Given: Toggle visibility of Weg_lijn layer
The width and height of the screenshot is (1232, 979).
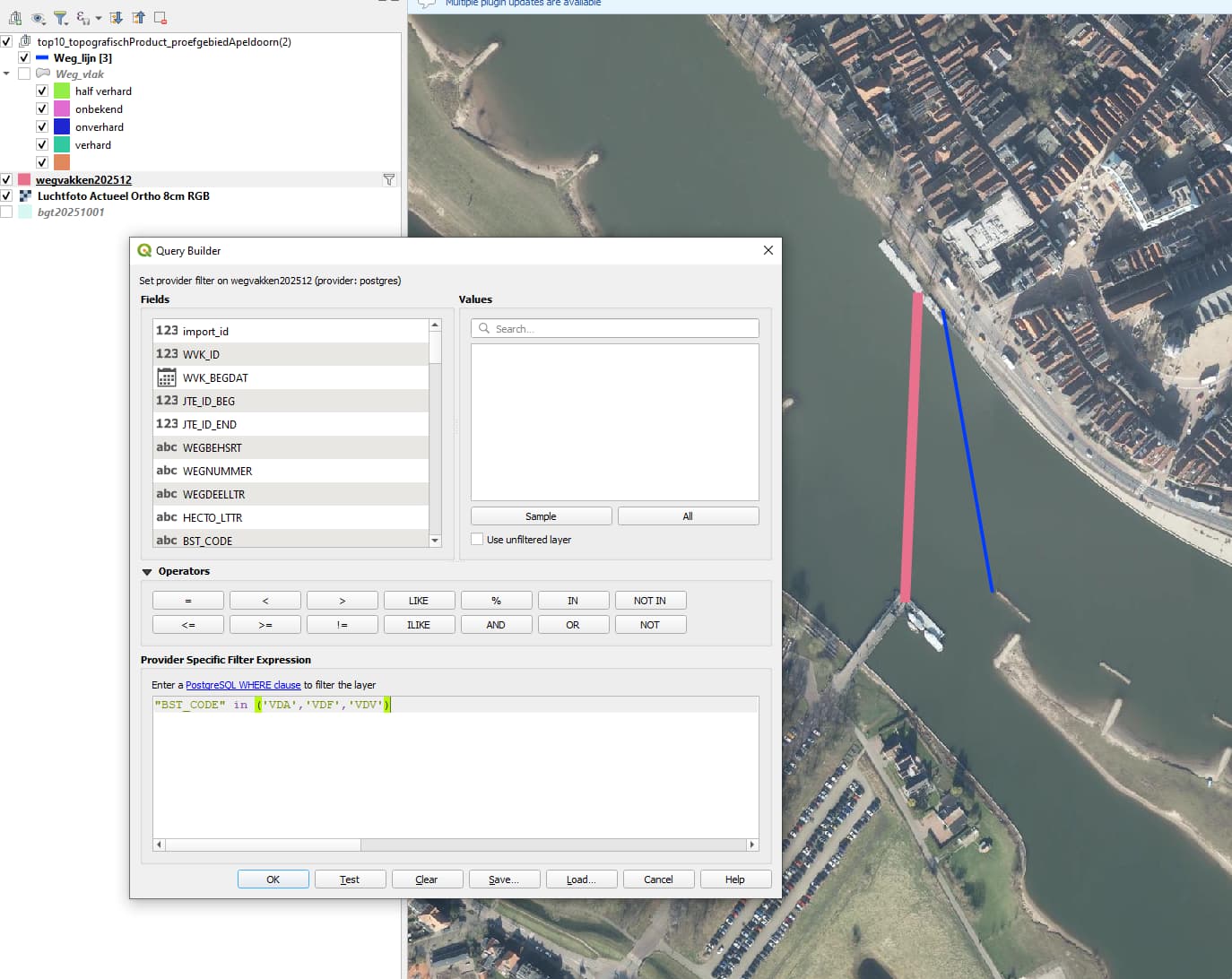Looking at the screenshot, I should [24, 58].
